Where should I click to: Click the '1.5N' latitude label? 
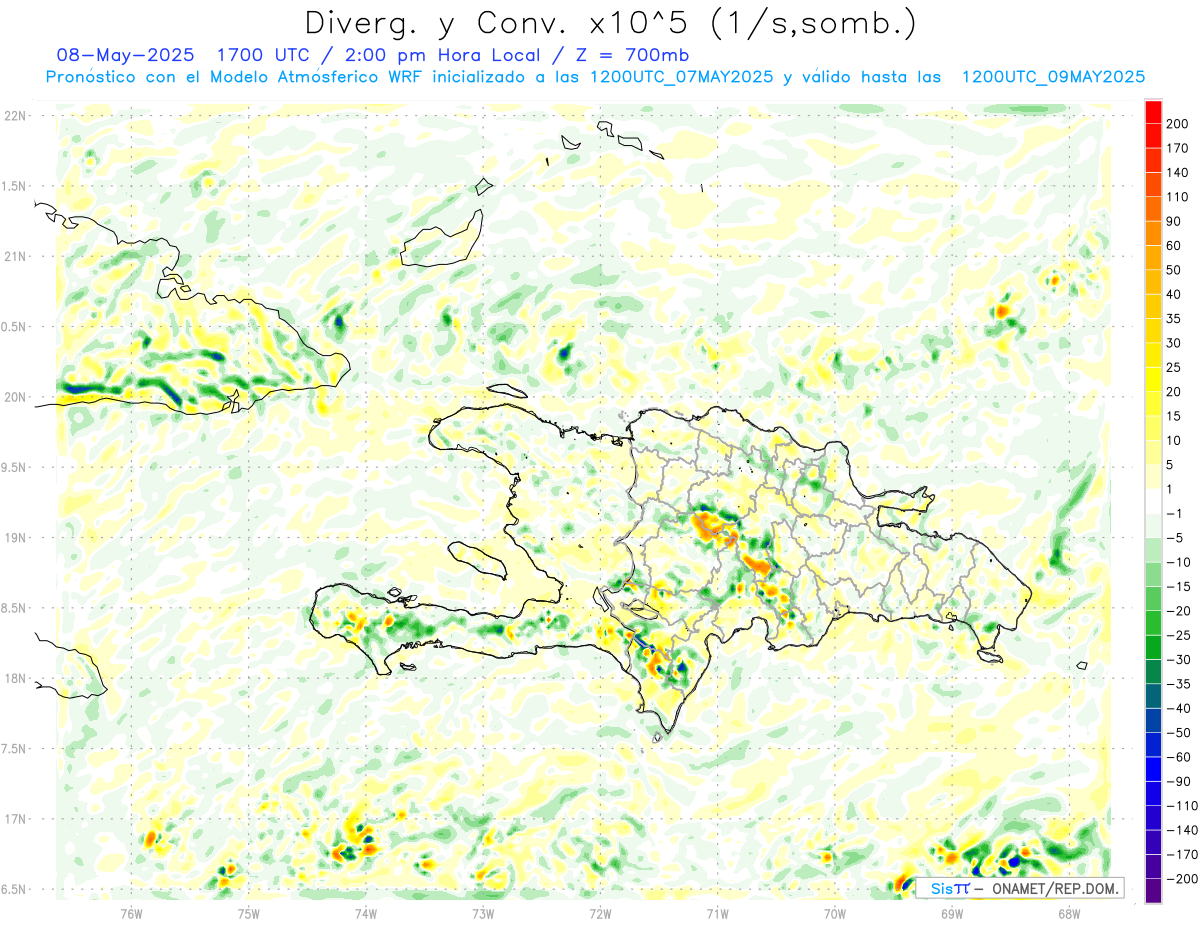14,186
